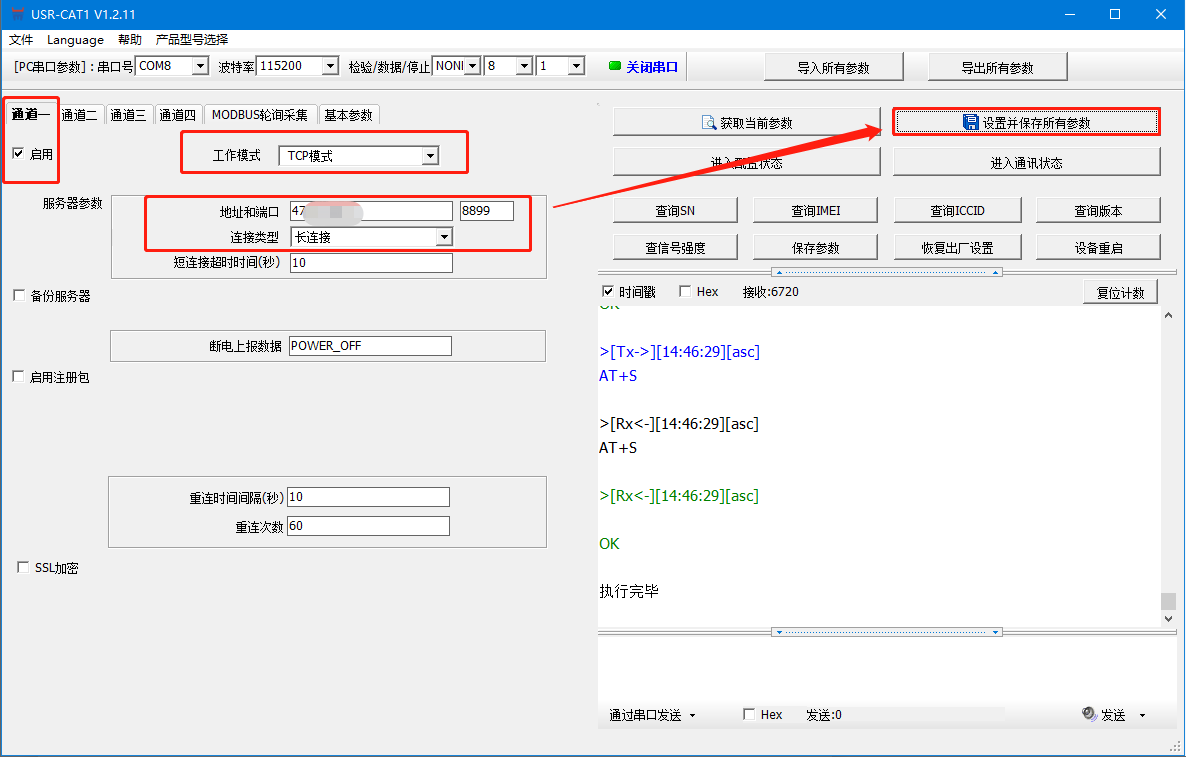Click the port field showing 8899
The width and height of the screenshot is (1186, 757).
pyautogui.click(x=486, y=211)
